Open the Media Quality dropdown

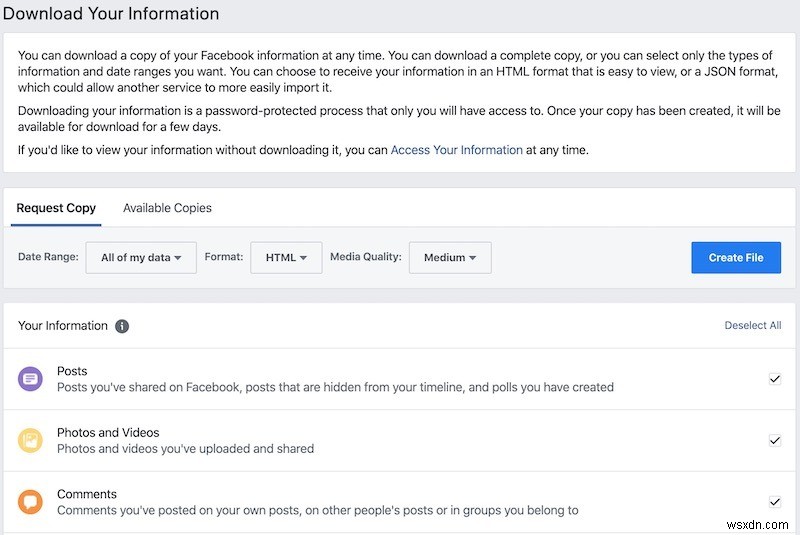(x=450, y=257)
